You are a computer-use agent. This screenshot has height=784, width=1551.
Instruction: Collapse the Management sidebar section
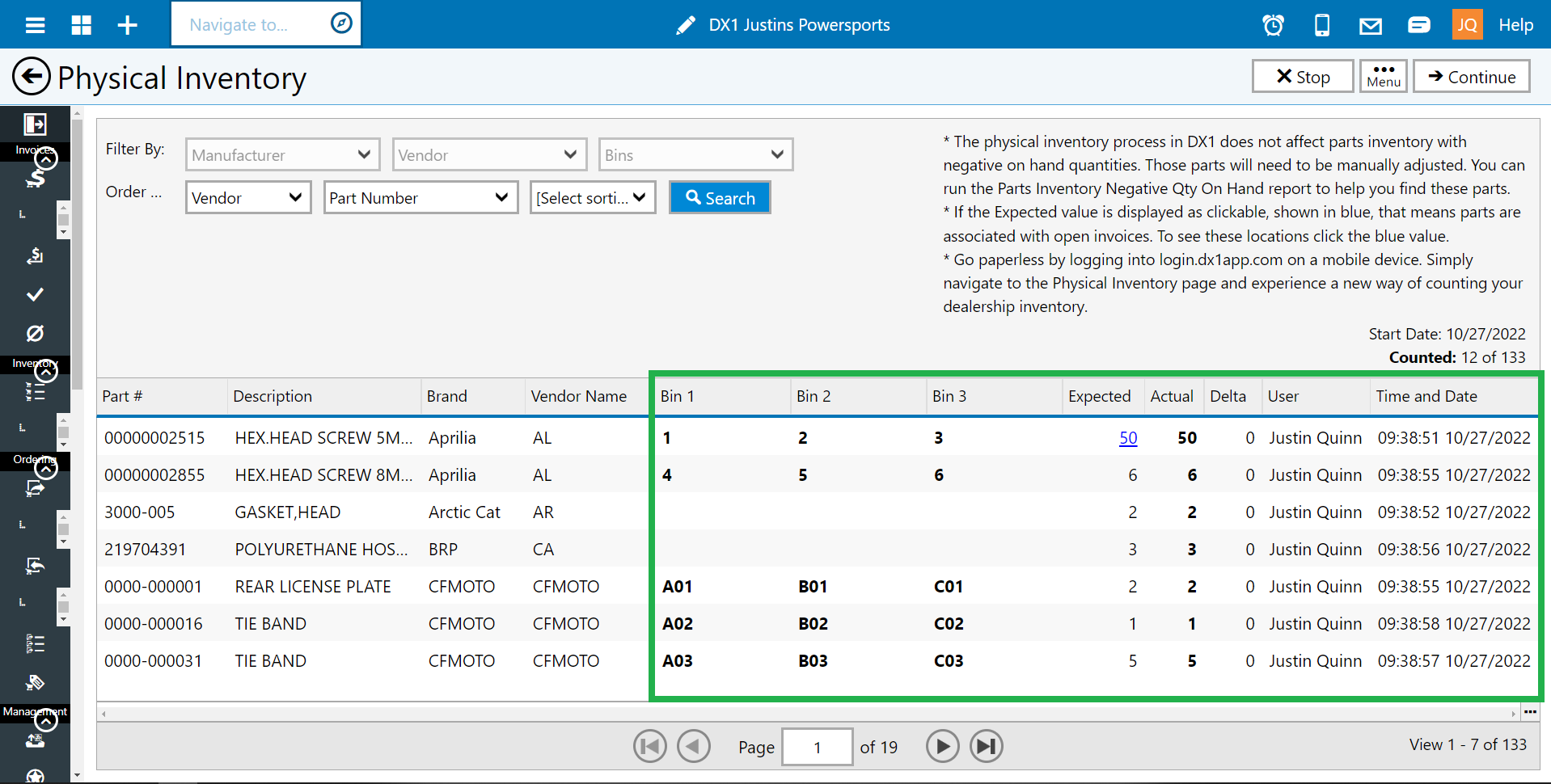tap(46, 720)
